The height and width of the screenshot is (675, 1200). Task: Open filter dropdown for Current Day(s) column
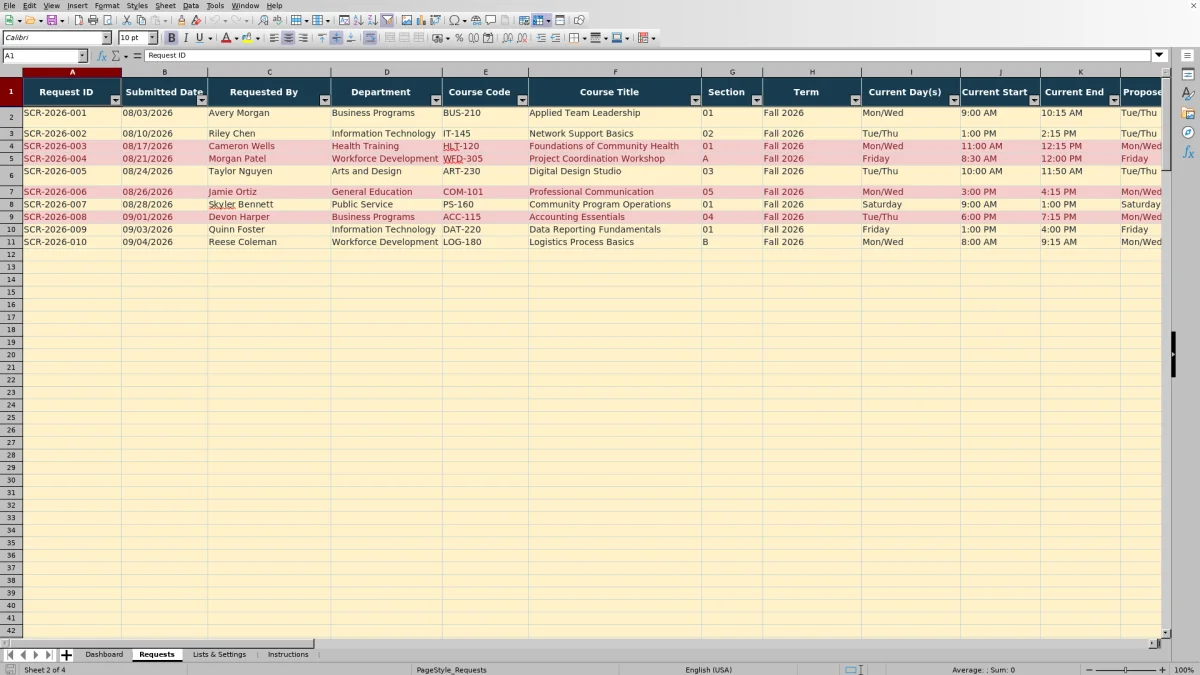click(x=954, y=100)
